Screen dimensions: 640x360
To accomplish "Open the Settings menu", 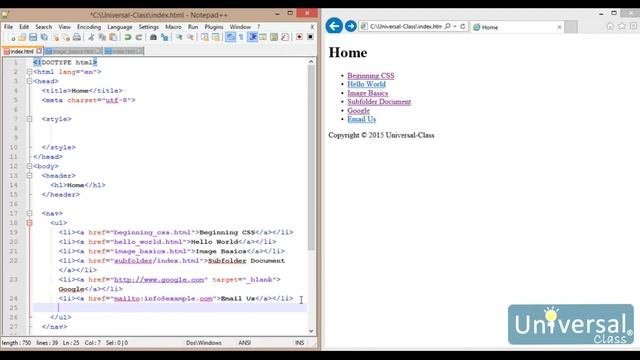I will [x=149, y=27].
